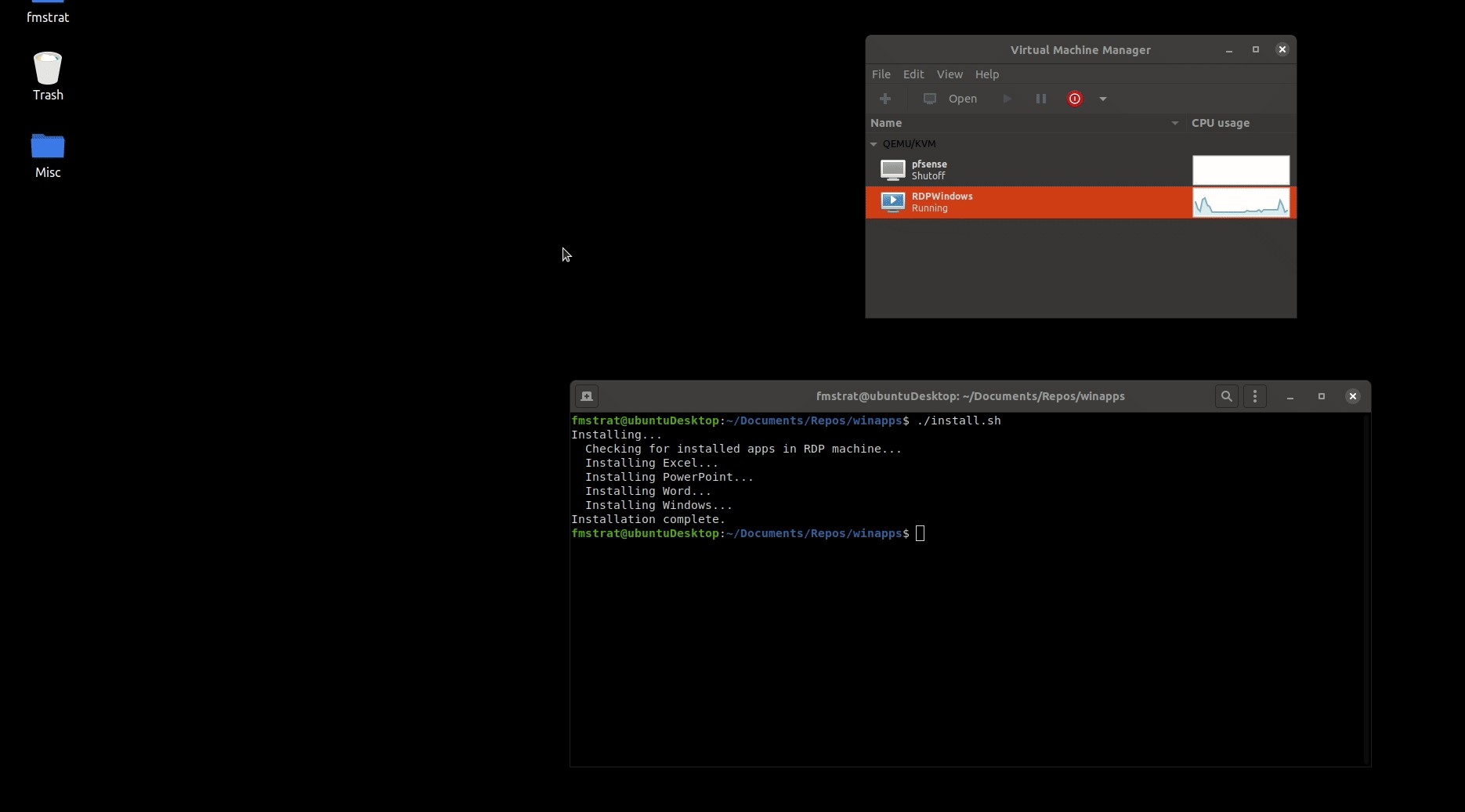Screen dimensions: 1465x812
Task: Open the View menu
Action: click(950, 74)
